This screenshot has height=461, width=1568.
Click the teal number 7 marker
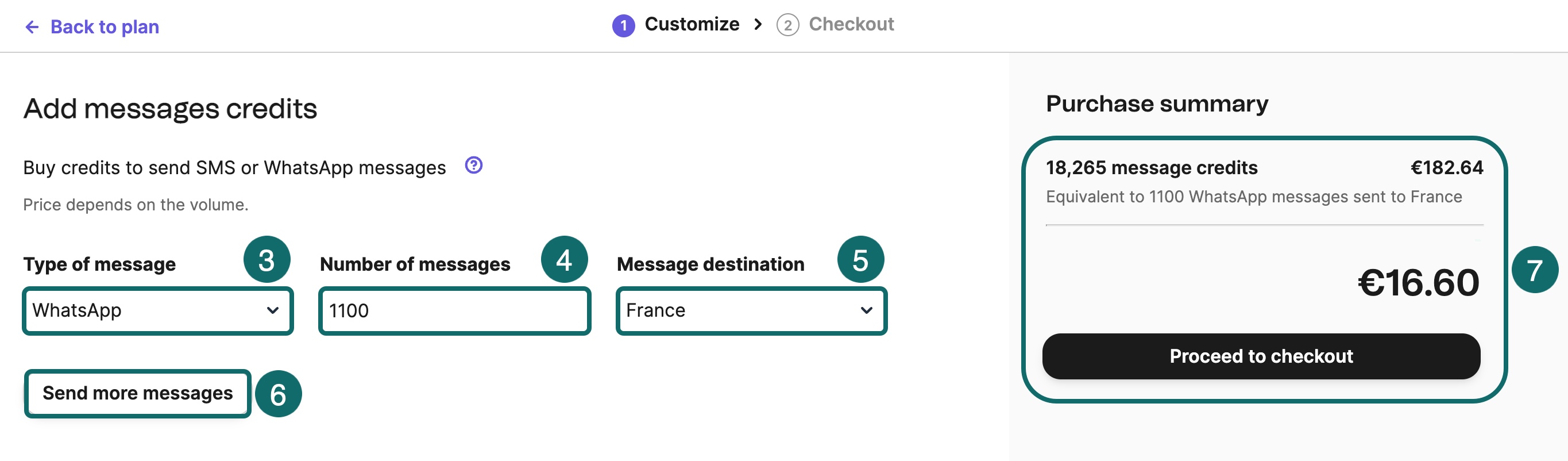(x=1535, y=270)
